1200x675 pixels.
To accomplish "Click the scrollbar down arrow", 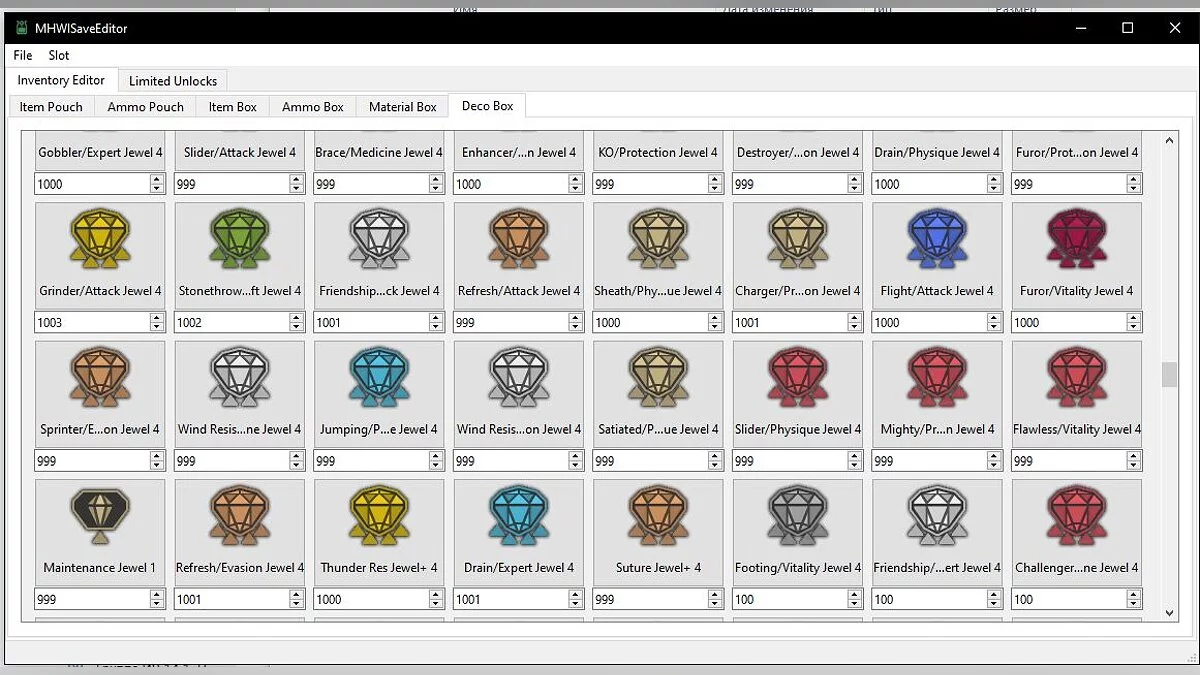I will tap(1169, 613).
